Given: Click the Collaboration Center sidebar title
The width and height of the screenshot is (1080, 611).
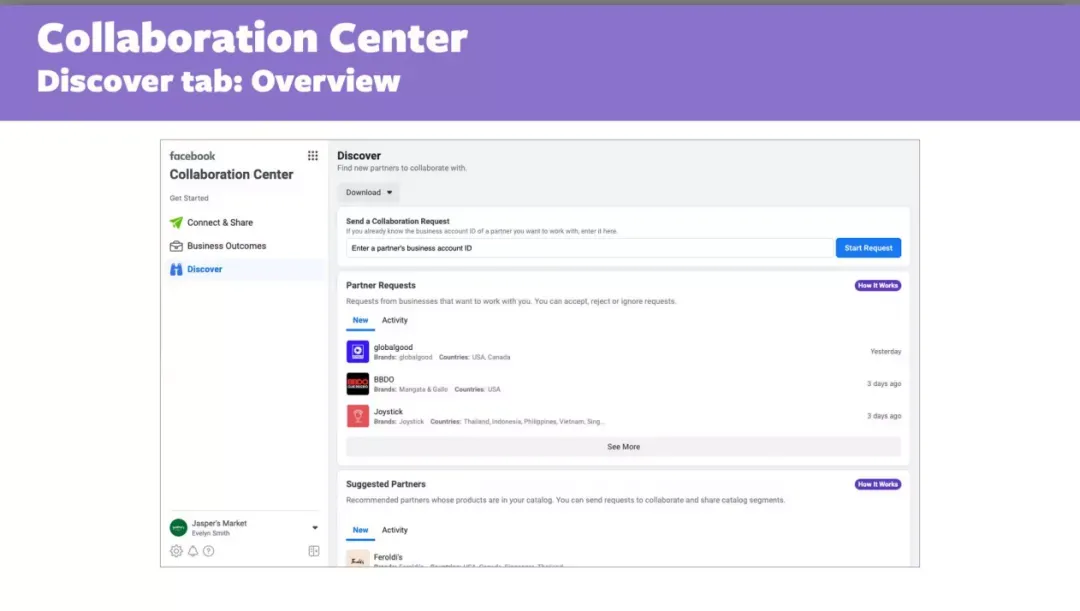Looking at the screenshot, I should [x=231, y=174].
